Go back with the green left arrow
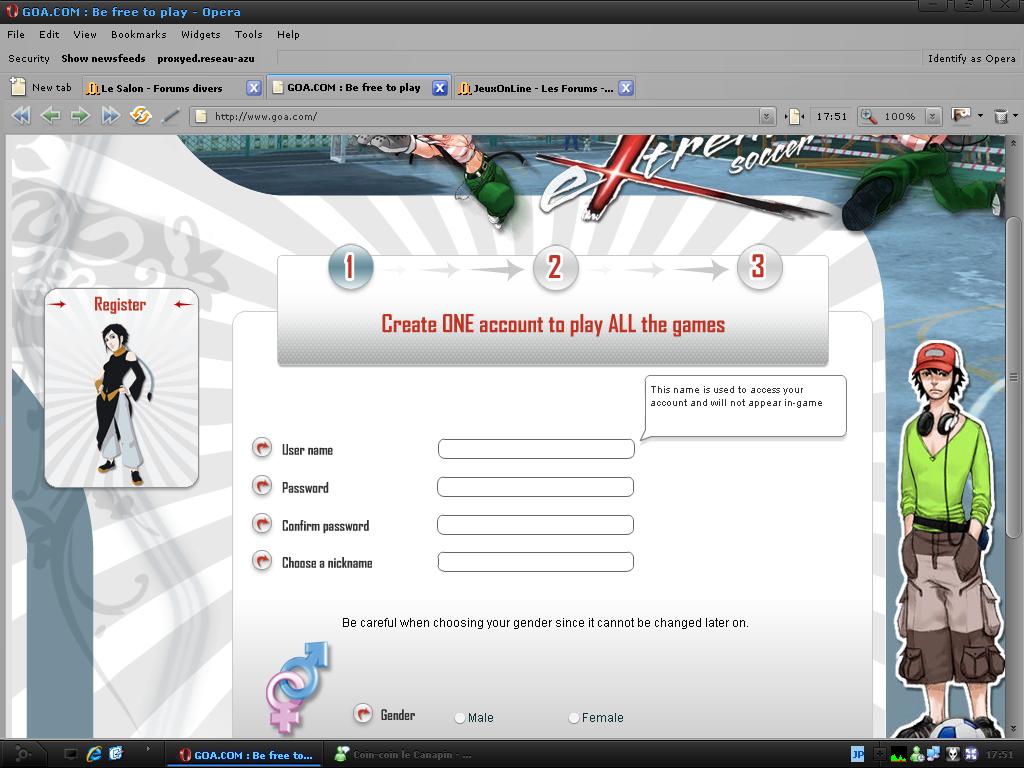 click(50, 116)
